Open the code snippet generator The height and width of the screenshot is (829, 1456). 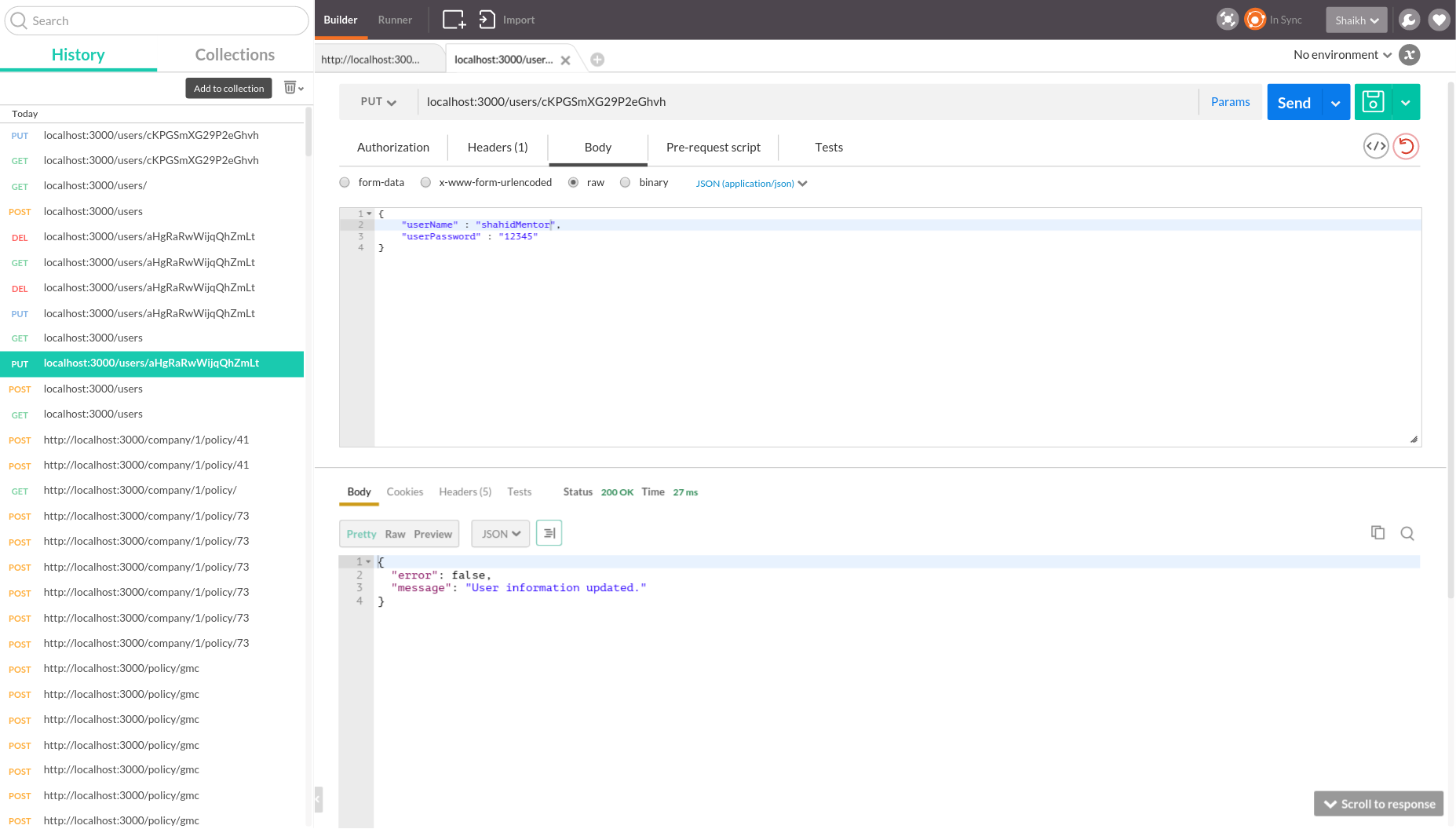point(1375,146)
